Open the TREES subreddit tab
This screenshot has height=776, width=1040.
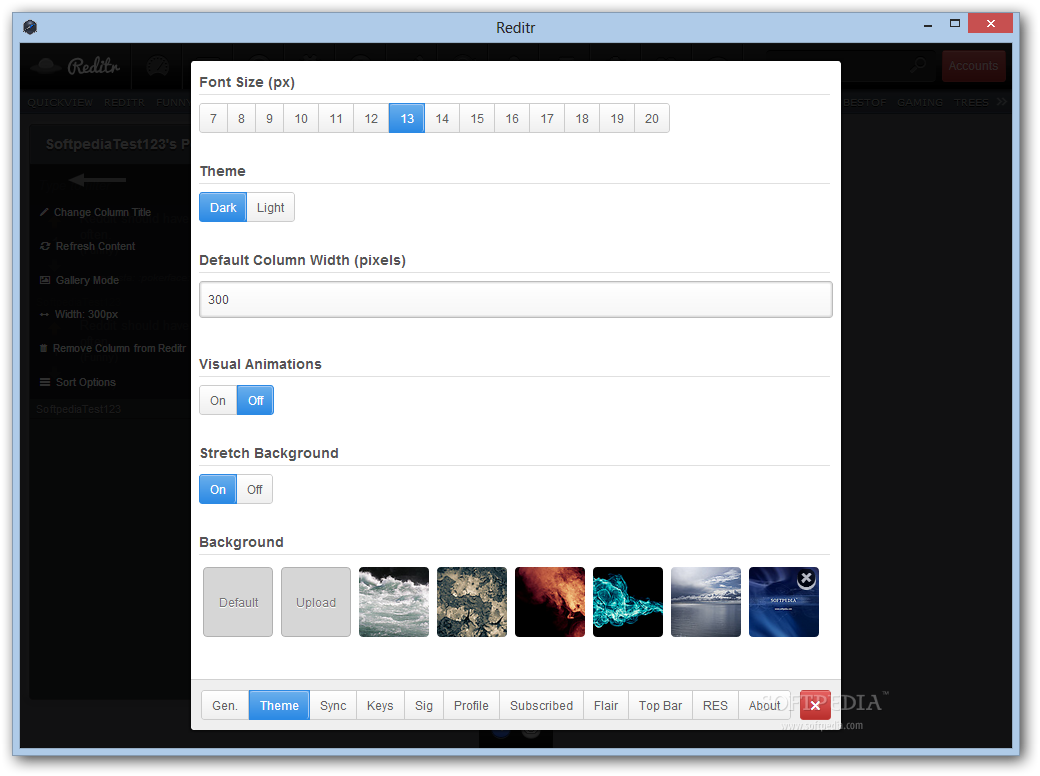pos(971,102)
